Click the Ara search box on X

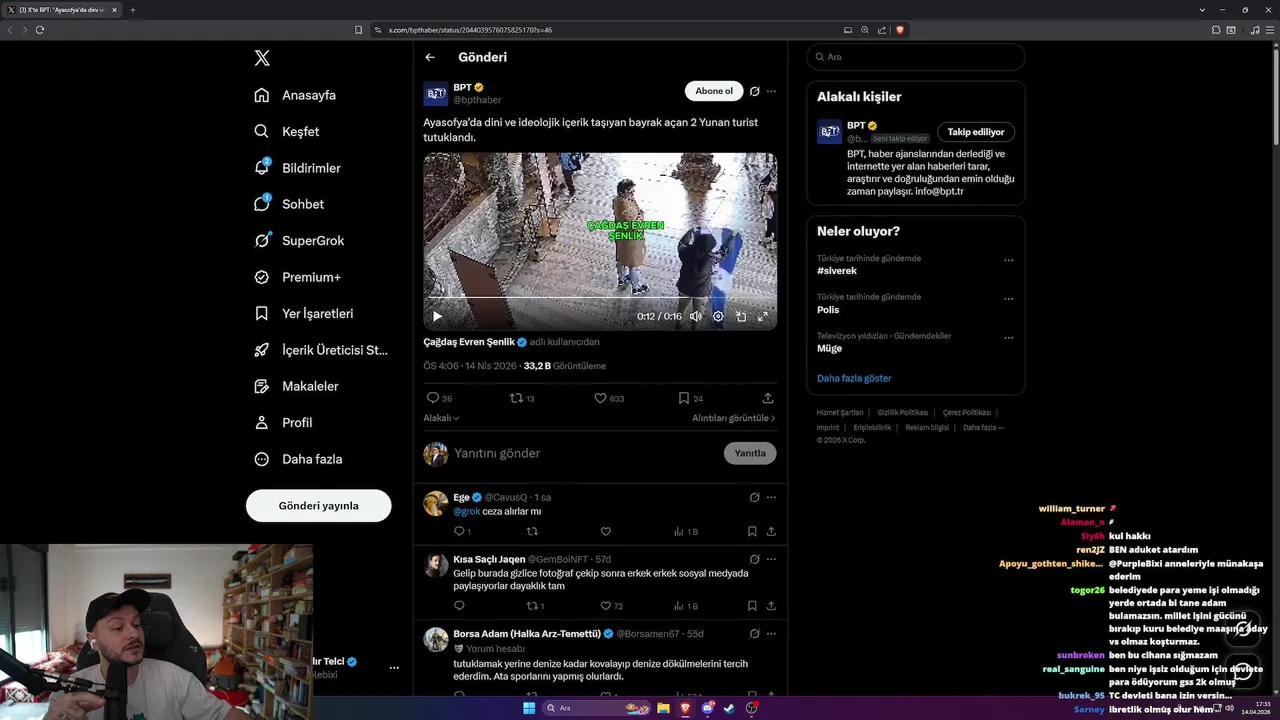915,57
